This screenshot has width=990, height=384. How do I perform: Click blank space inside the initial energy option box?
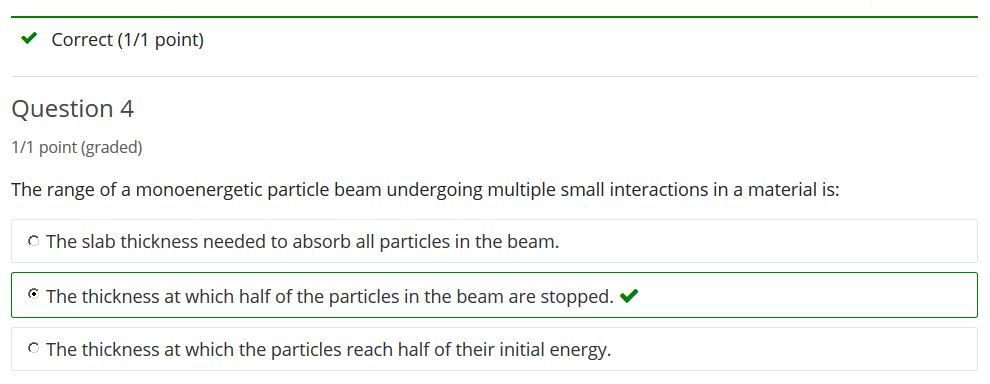pyautogui.click(x=796, y=349)
